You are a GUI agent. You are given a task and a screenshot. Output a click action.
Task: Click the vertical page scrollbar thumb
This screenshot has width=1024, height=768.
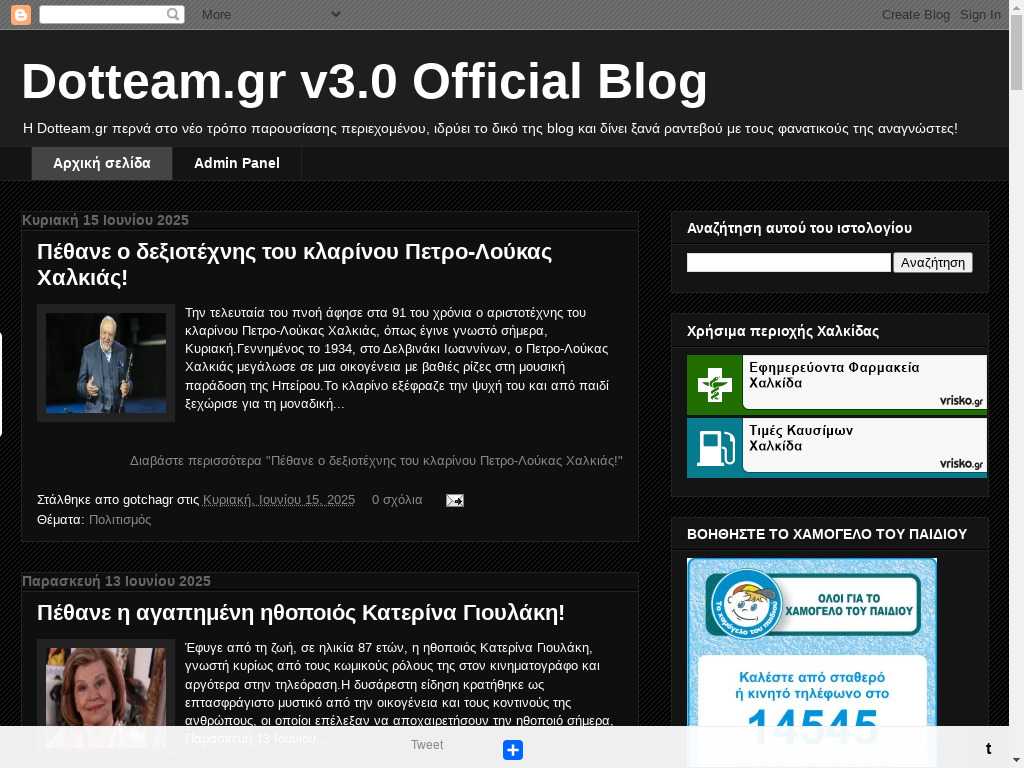(1016, 52)
